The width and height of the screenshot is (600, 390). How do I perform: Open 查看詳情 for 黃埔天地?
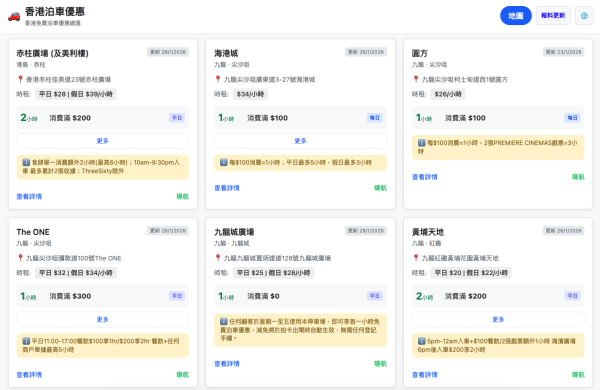tap(425, 375)
